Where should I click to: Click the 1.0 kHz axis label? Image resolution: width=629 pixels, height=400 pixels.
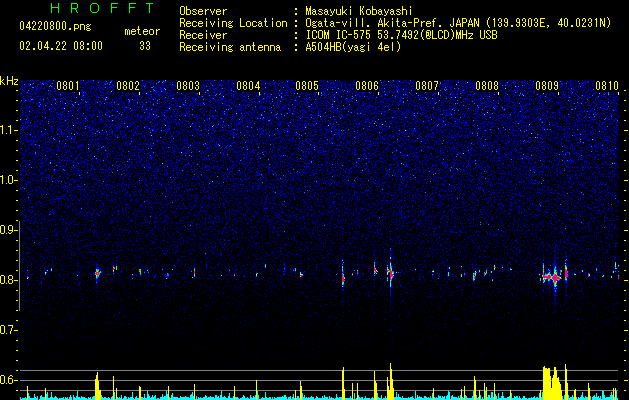pos(9,180)
